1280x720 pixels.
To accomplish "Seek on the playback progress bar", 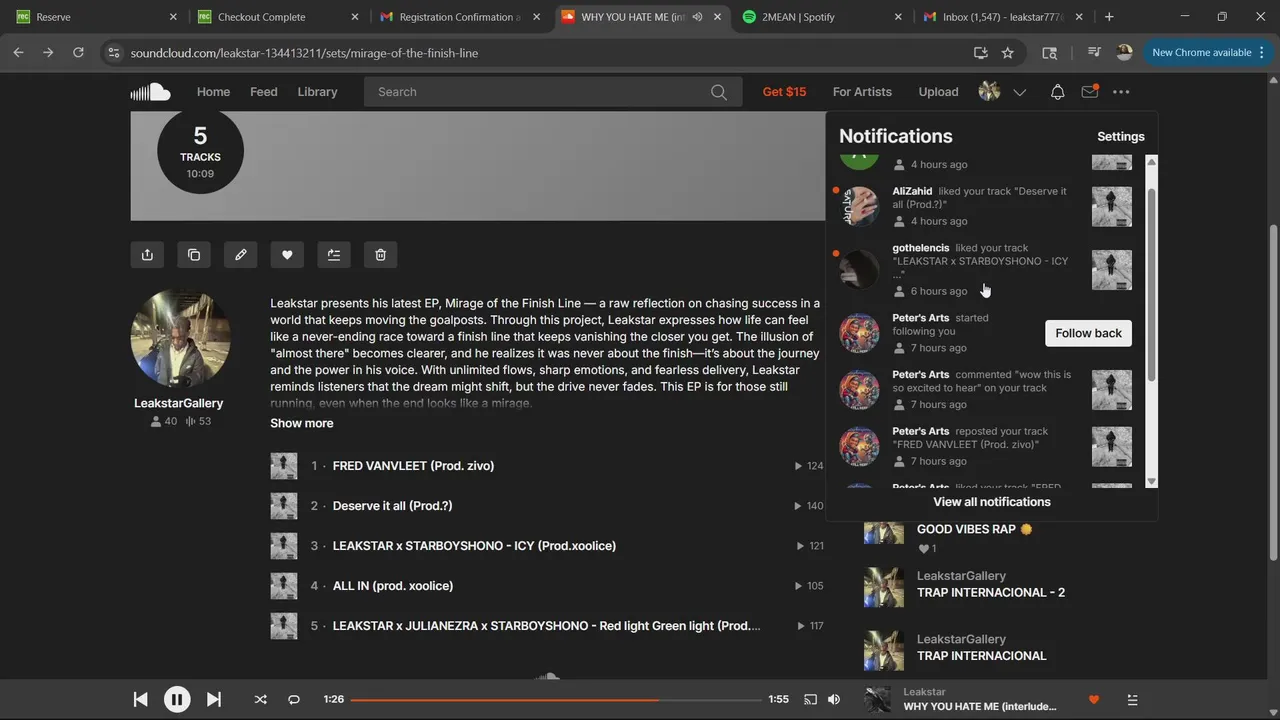I will point(556,700).
